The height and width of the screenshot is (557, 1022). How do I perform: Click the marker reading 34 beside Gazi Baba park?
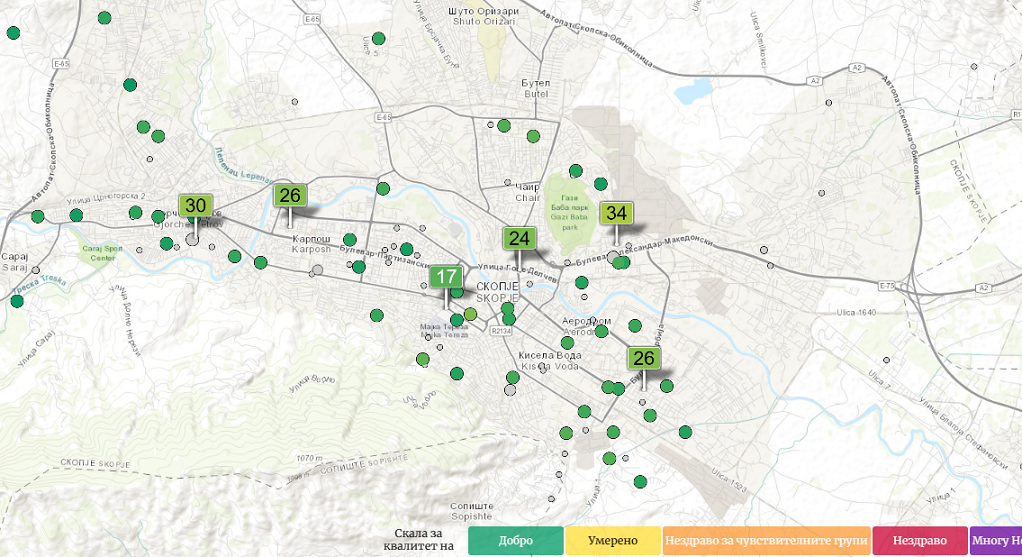click(616, 213)
